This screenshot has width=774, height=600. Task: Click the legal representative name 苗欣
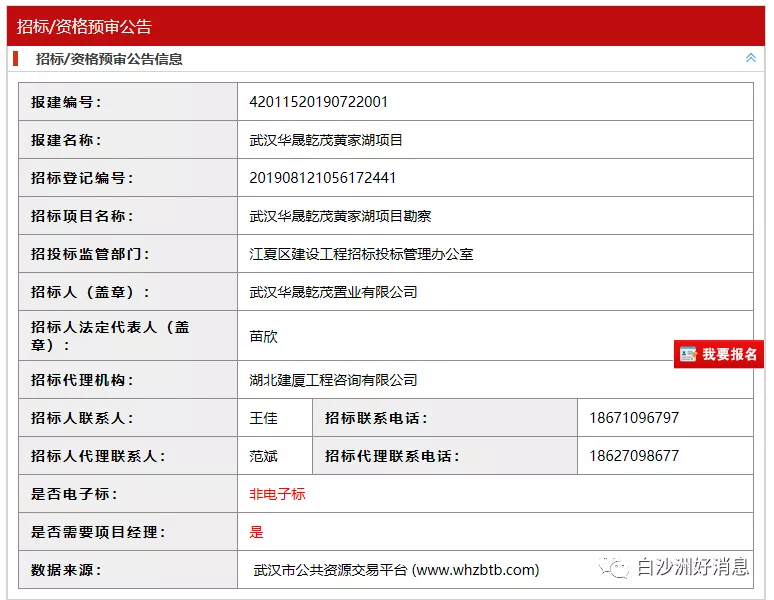point(263,336)
